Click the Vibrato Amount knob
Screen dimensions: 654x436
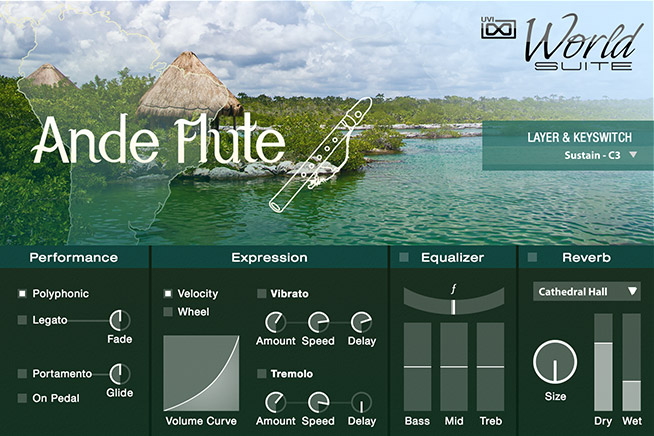pos(275,323)
